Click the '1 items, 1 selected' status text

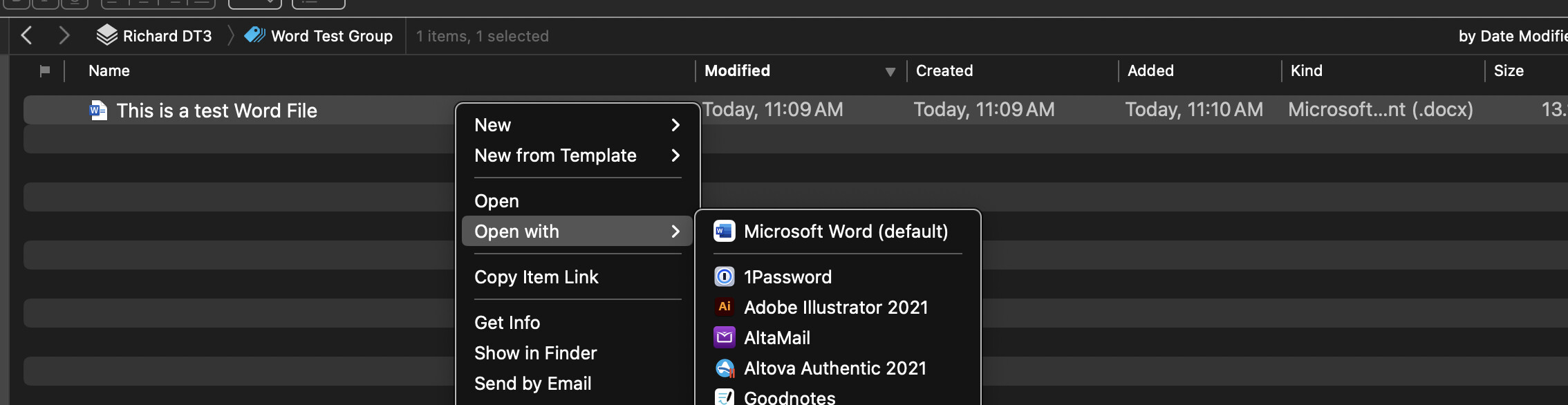click(x=483, y=36)
